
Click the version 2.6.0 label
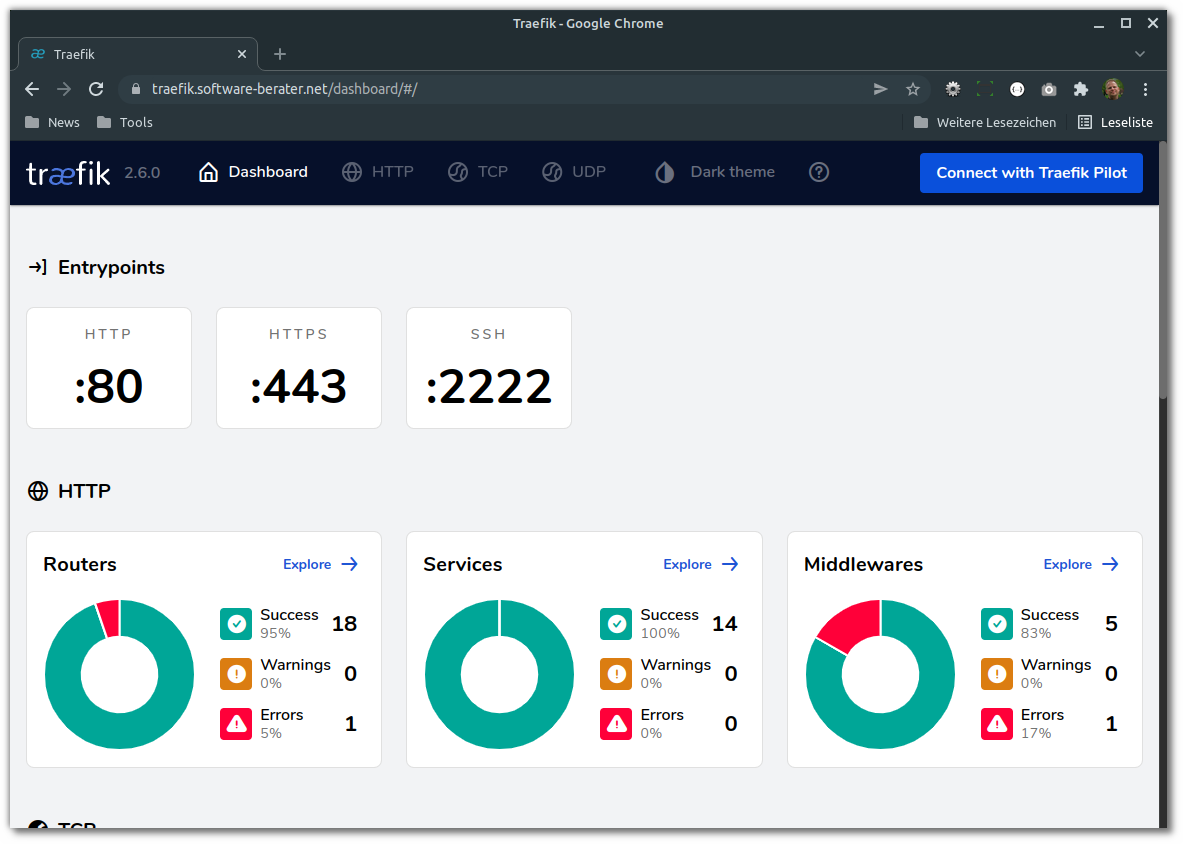click(x=143, y=173)
